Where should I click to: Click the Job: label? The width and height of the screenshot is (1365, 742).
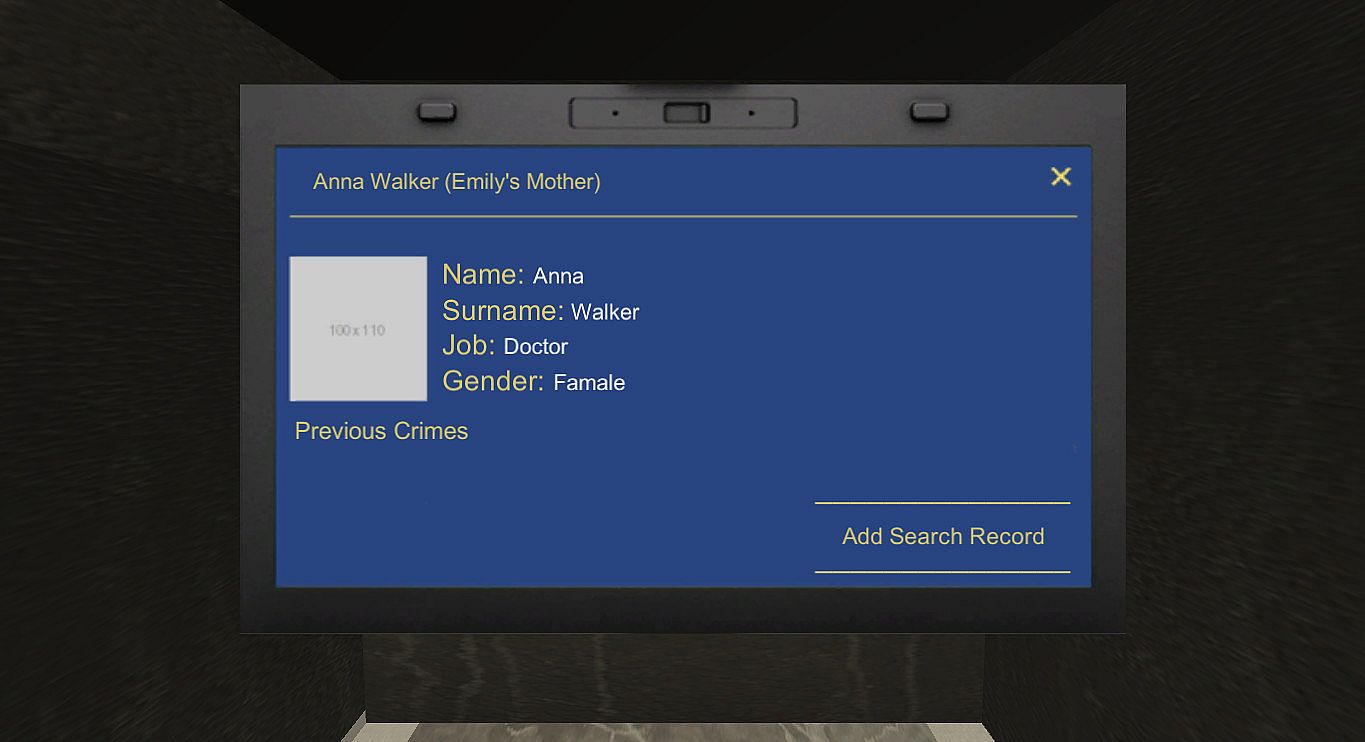(x=468, y=345)
